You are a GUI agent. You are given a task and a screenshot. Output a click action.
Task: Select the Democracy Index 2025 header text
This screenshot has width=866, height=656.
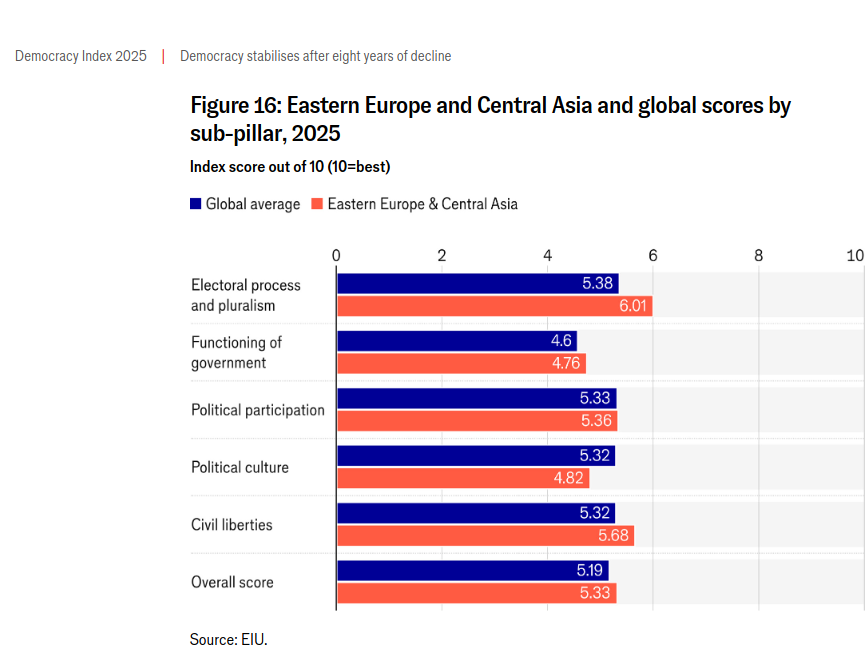(81, 56)
